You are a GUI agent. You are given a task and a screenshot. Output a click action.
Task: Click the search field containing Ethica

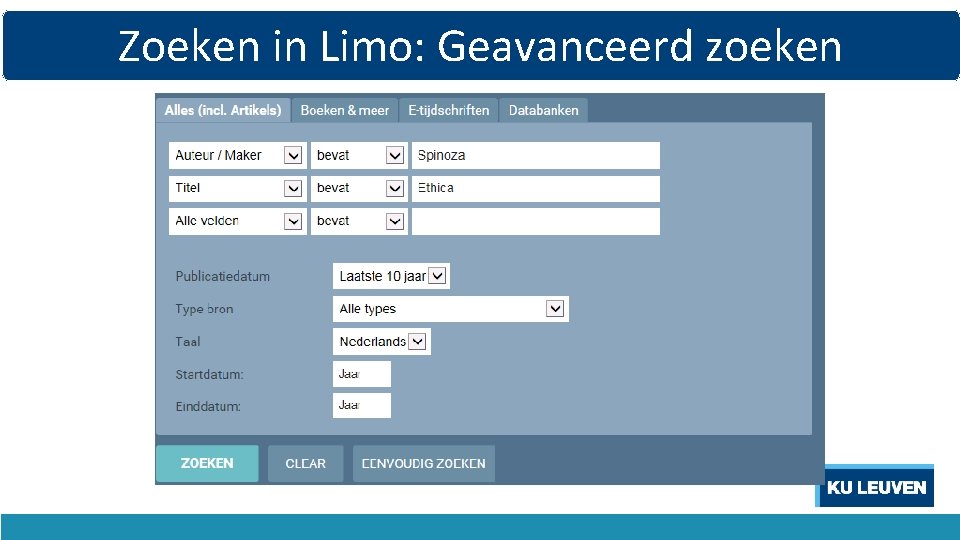click(536, 188)
